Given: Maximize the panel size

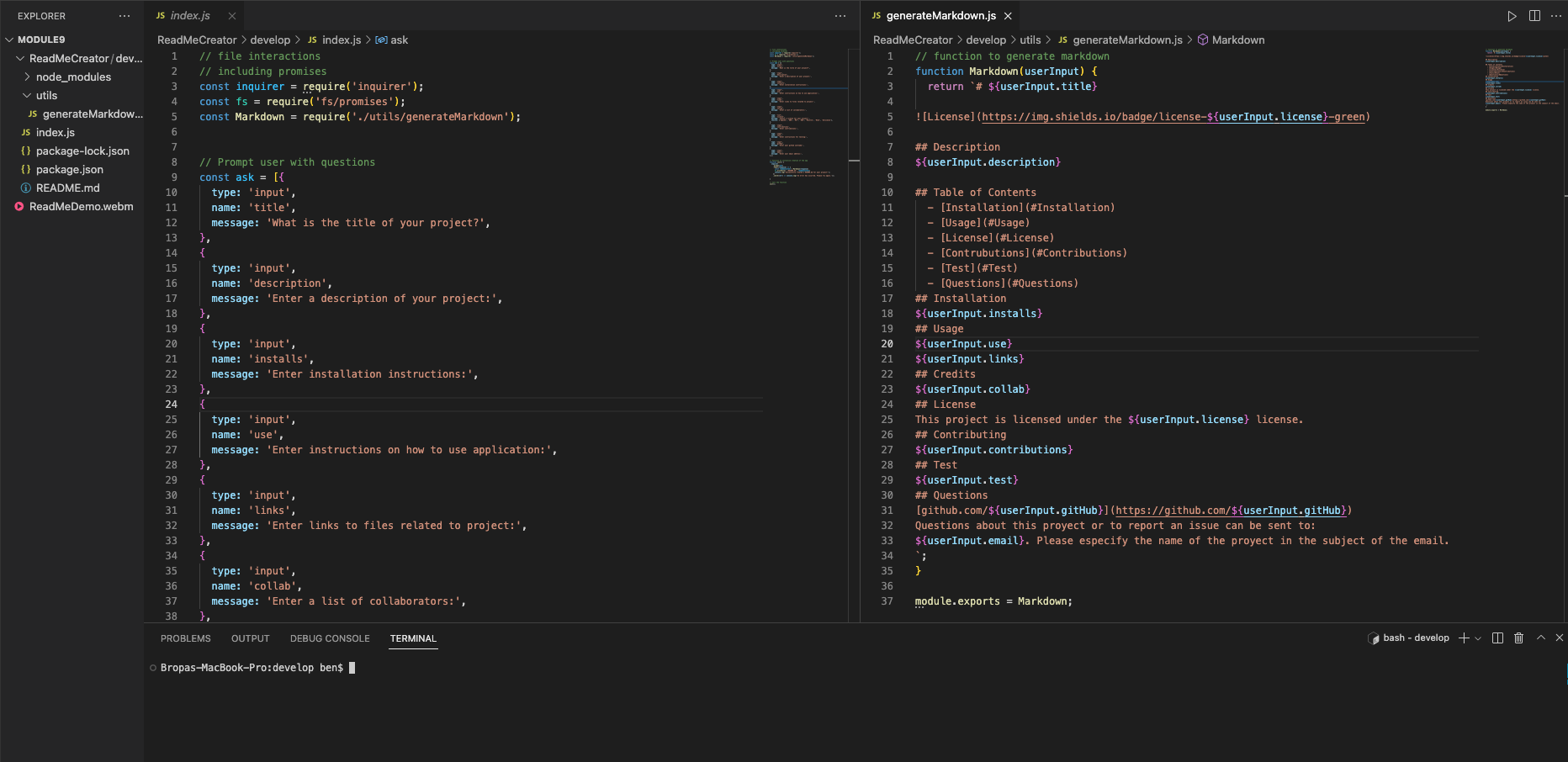Looking at the screenshot, I should (x=1541, y=638).
